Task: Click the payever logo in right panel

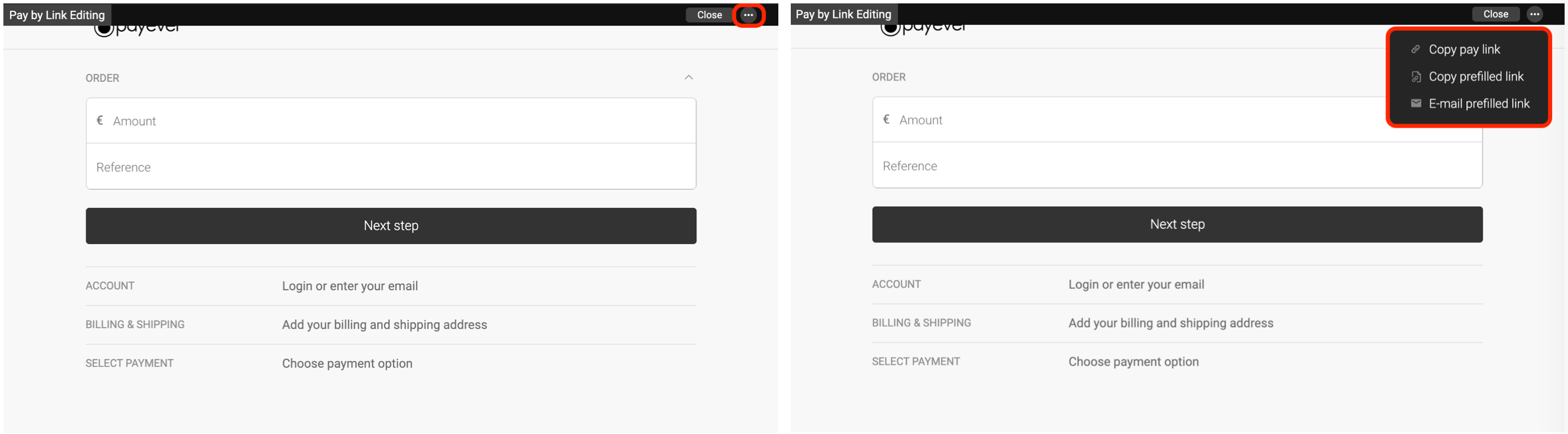Action: [x=924, y=29]
